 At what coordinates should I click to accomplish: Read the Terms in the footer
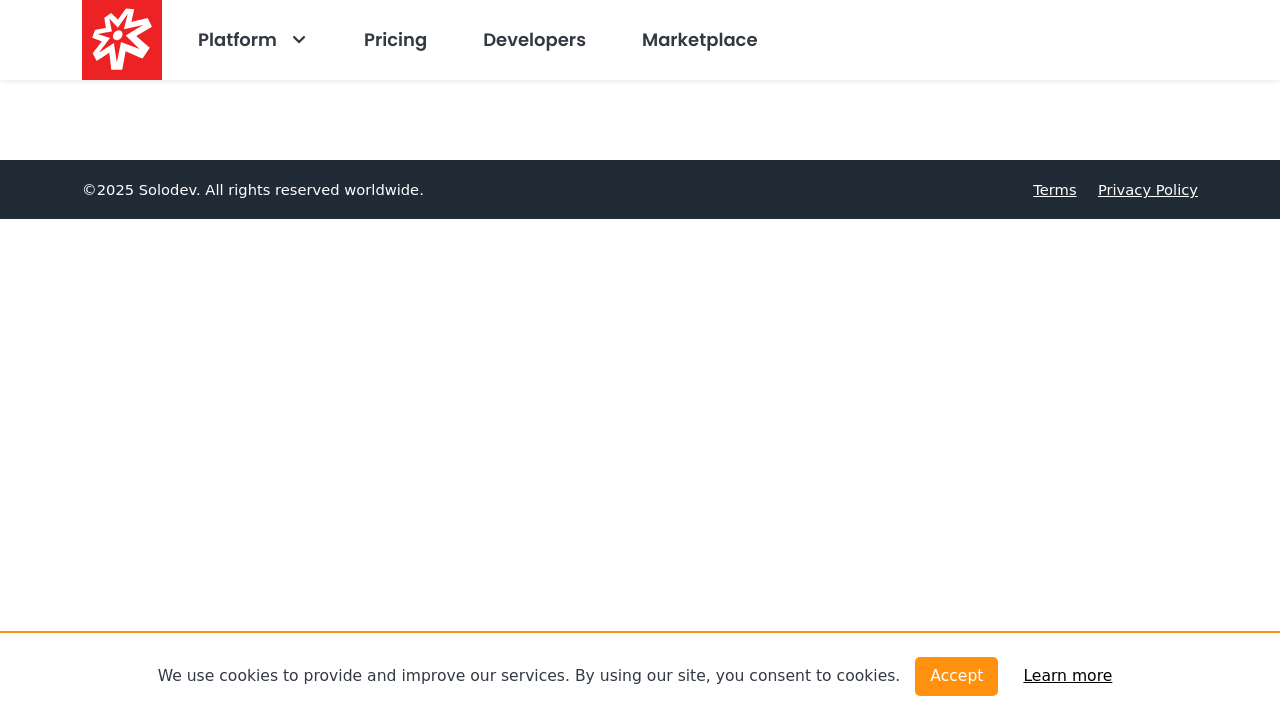[x=1054, y=188]
